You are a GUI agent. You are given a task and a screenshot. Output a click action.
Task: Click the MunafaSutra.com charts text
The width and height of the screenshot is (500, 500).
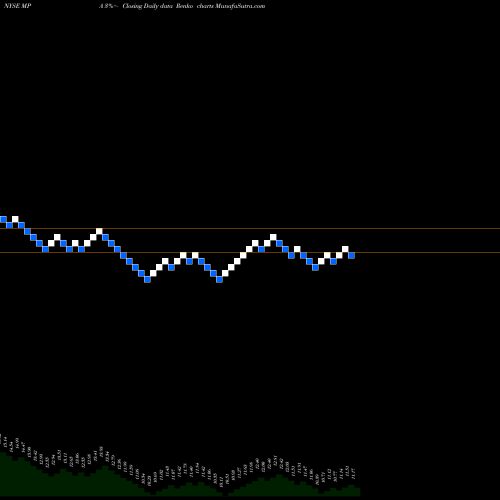tap(231, 6)
